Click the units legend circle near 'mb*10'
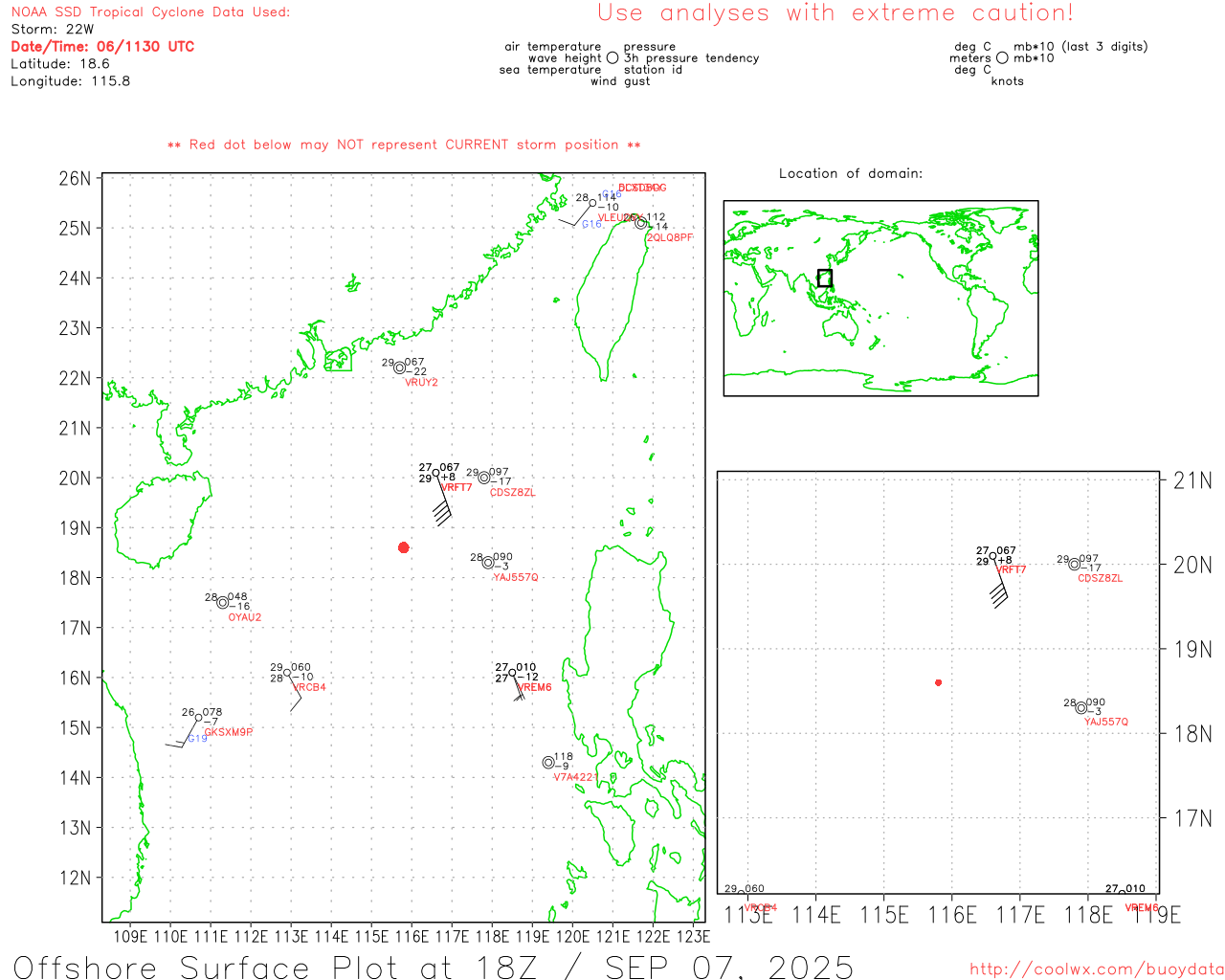 tap(1002, 58)
